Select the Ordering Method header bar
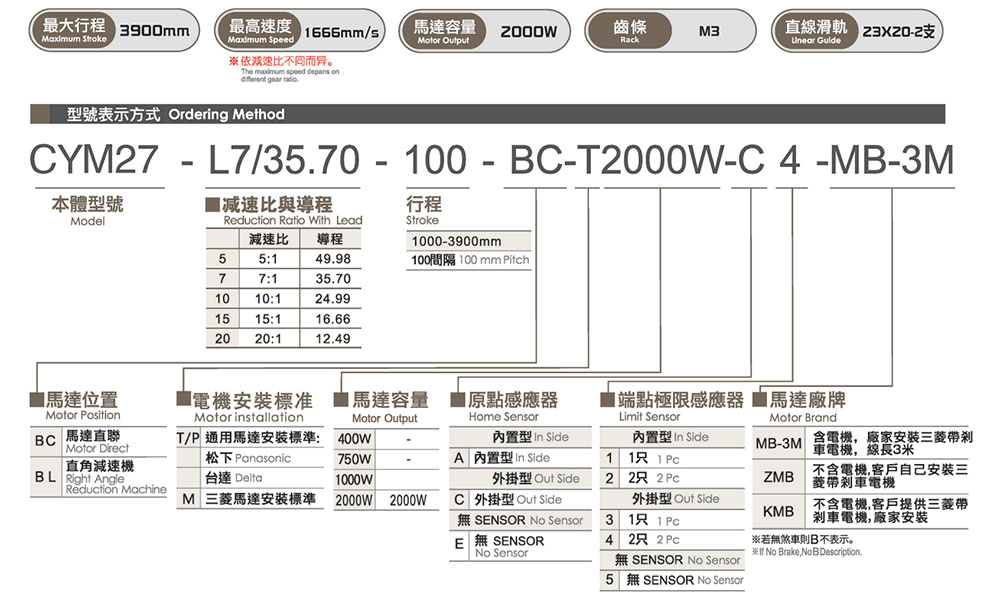Screen dimensions: 1000x594 point(487,114)
